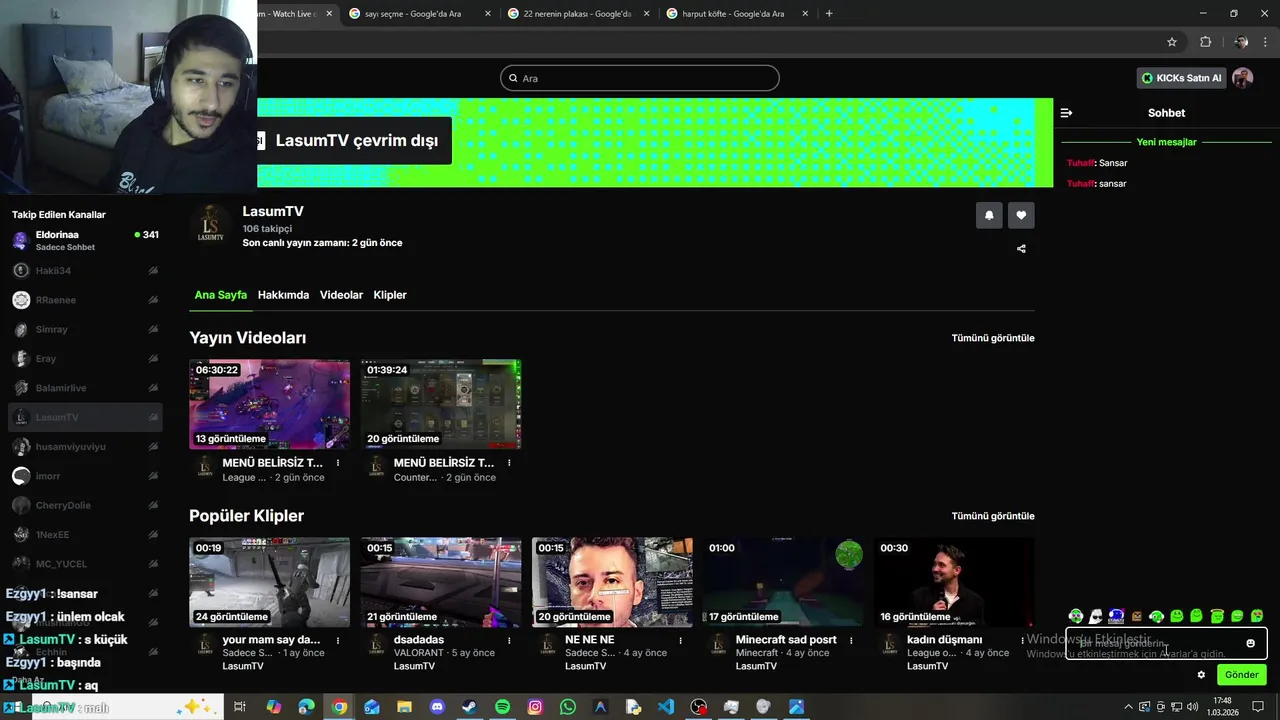Viewport: 1280px width, 720px height.
Task: Click KICKs Satın Al button
Action: [x=1182, y=78]
